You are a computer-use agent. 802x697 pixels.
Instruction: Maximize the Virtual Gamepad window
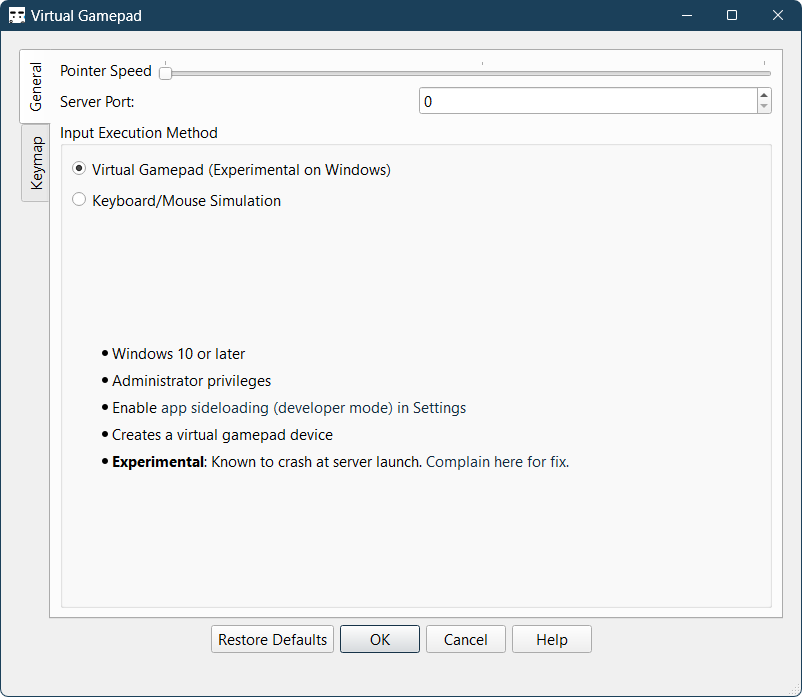pyautogui.click(x=732, y=16)
